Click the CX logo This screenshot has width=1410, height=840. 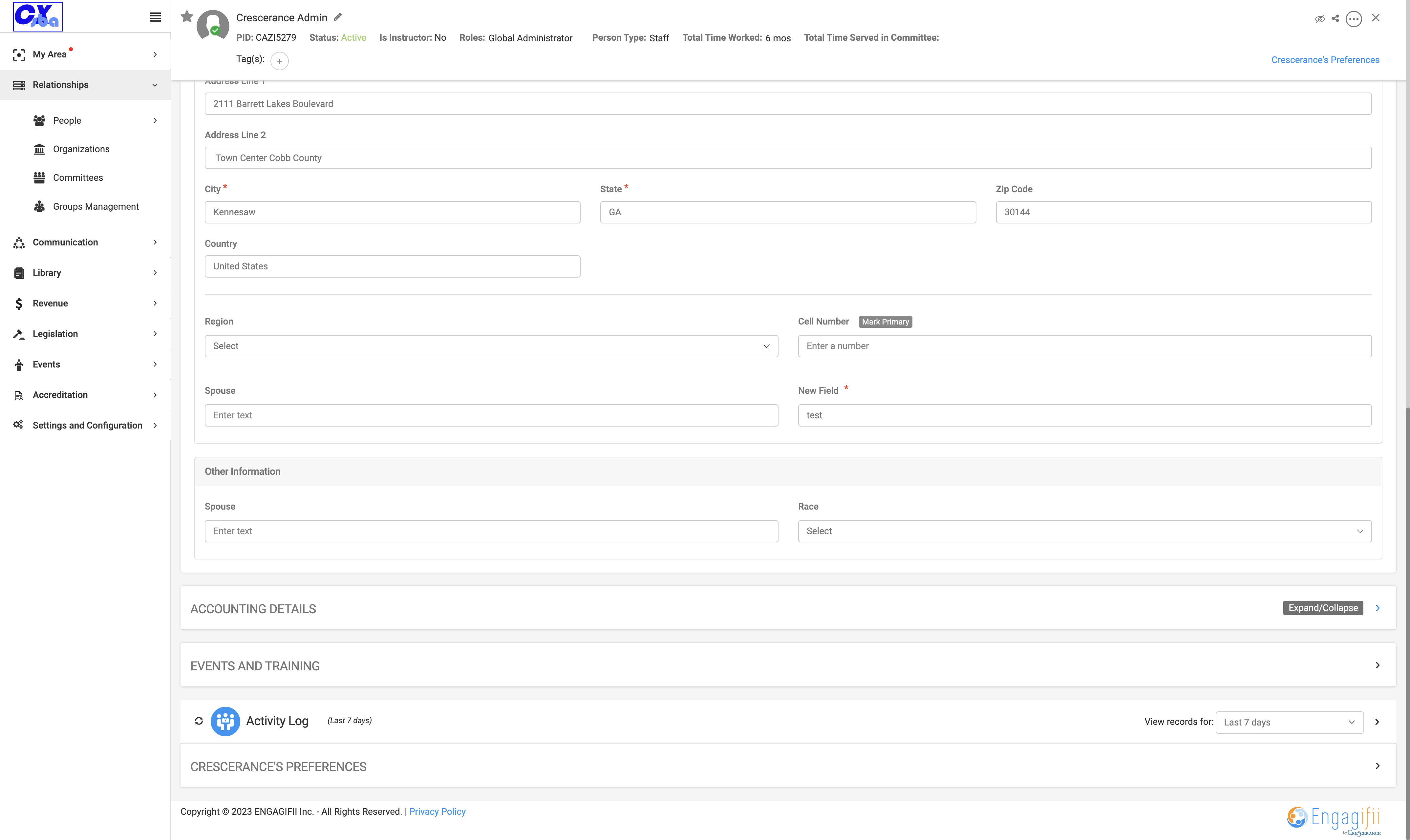[38, 16]
